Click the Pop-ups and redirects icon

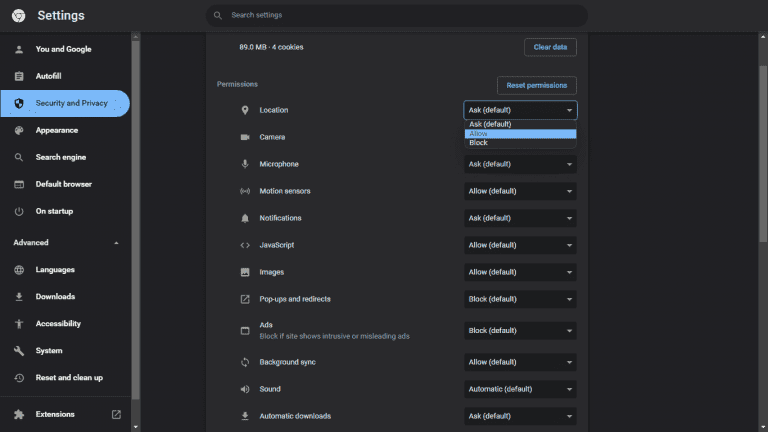(245, 299)
